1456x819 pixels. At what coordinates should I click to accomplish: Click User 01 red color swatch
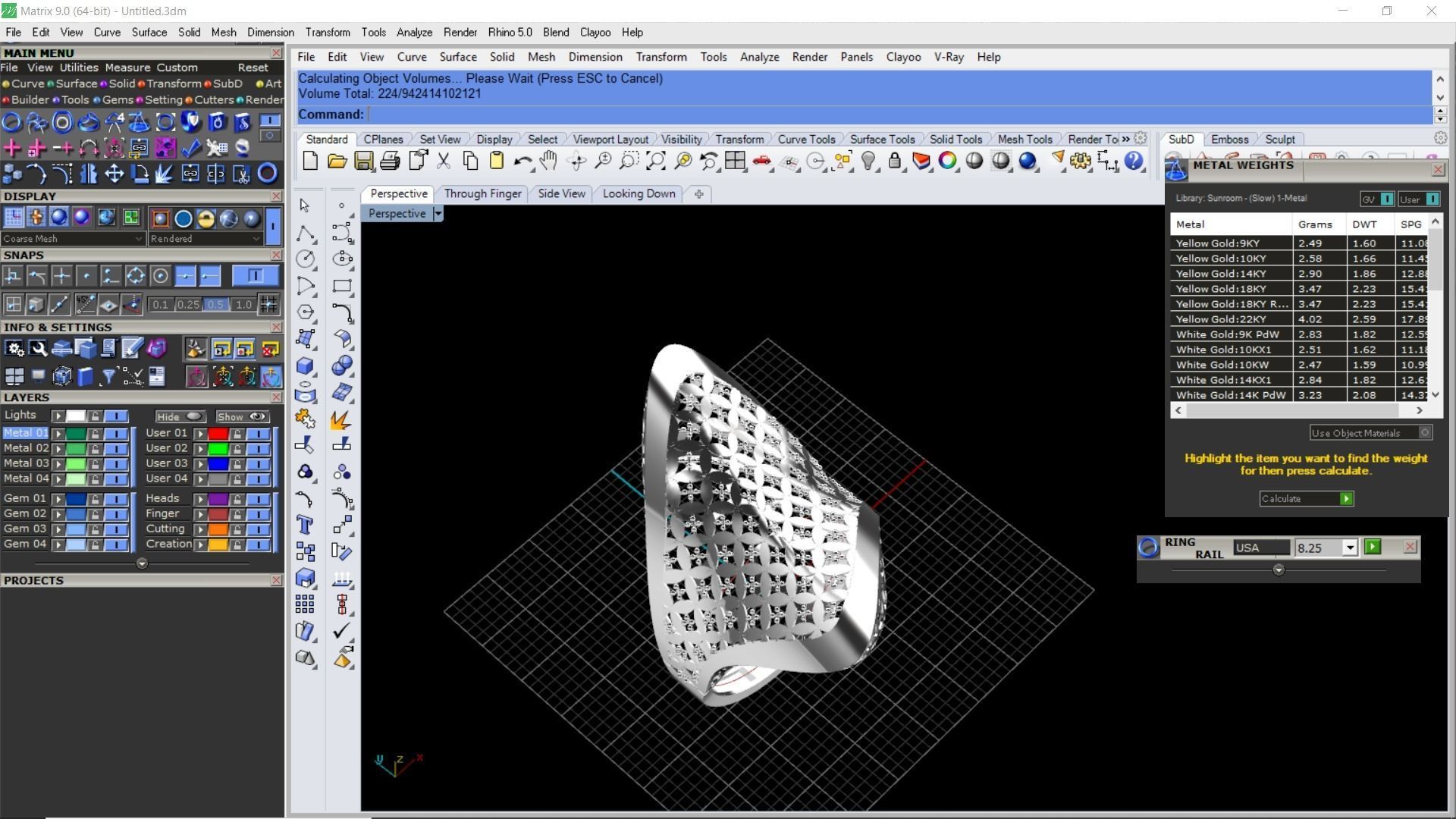[218, 434]
